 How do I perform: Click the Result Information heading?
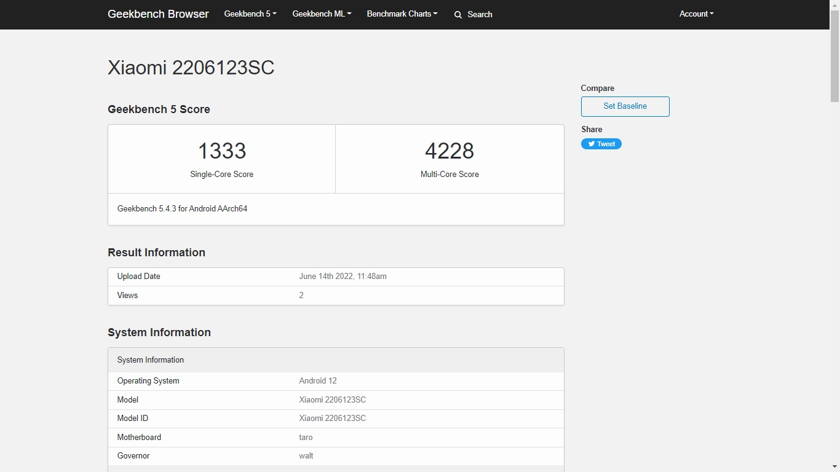pyautogui.click(x=156, y=252)
